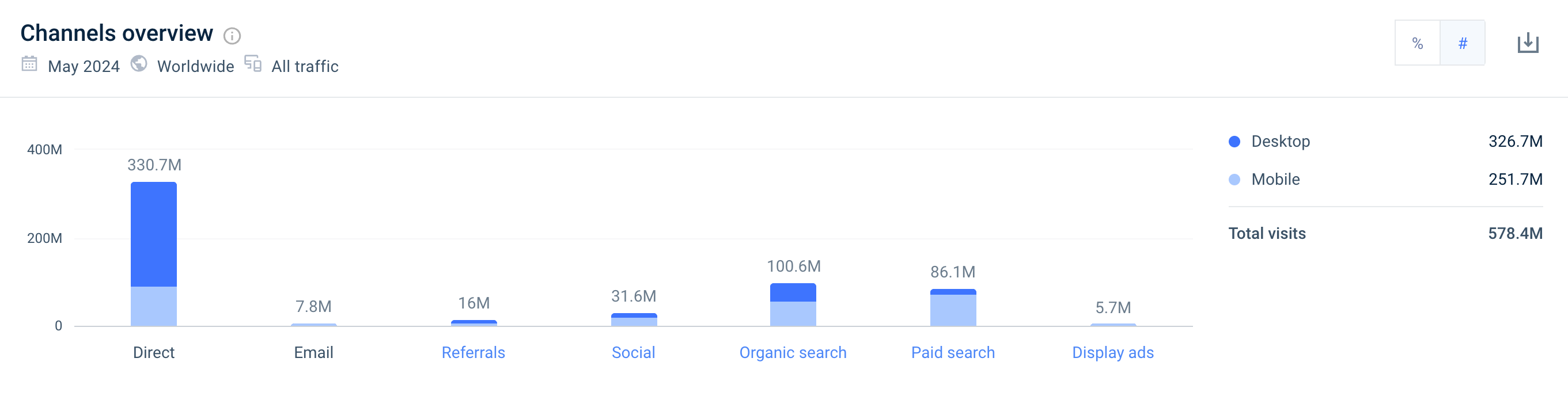Open the Referrals channel link
This screenshot has width=1568, height=396.
(473, 353)
